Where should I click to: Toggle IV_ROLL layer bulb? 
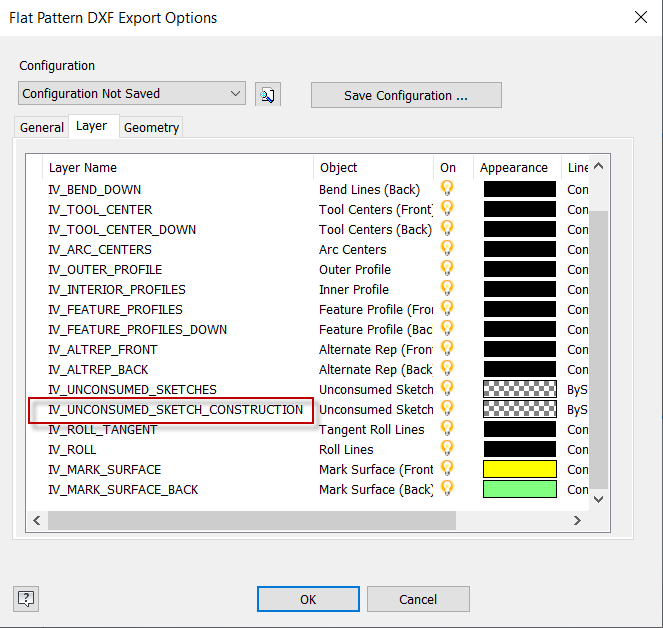point(447,448)
